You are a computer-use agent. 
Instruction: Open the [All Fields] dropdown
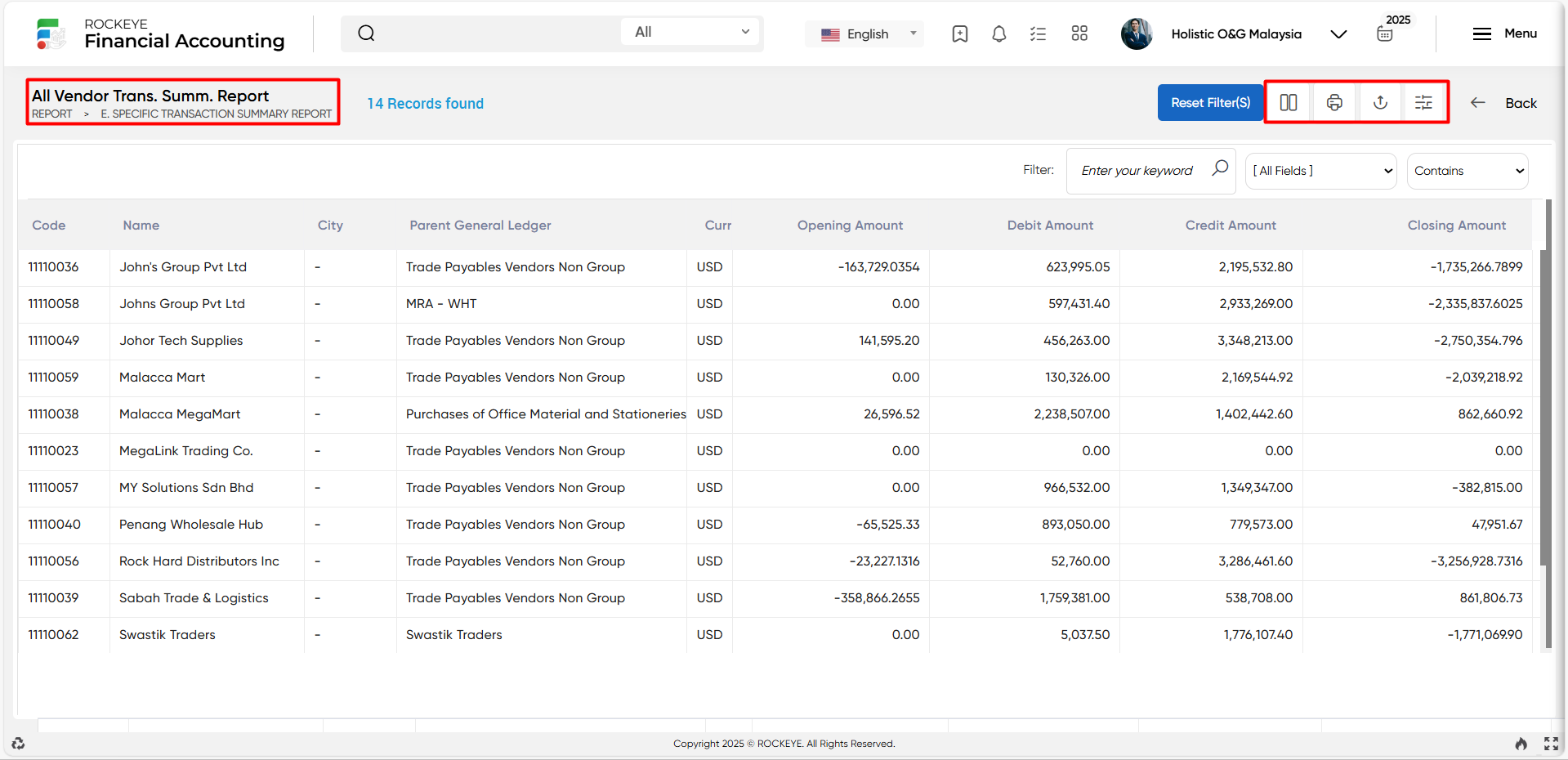(1321, 171)
